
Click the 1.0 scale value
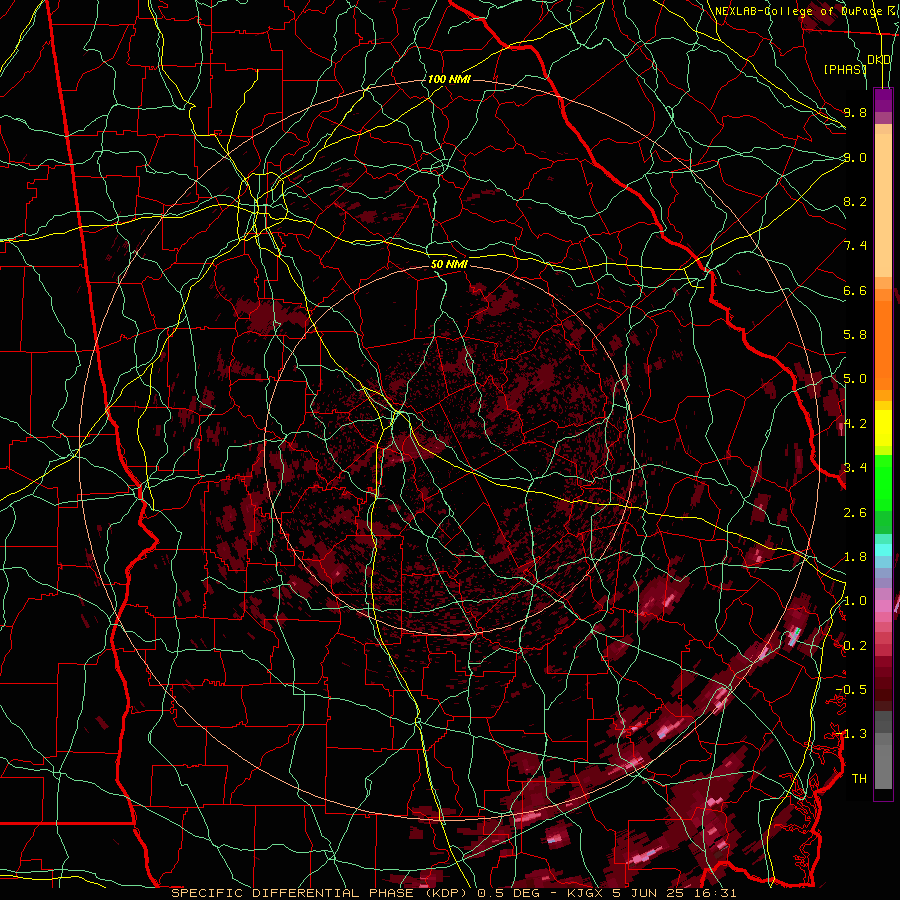855,601
